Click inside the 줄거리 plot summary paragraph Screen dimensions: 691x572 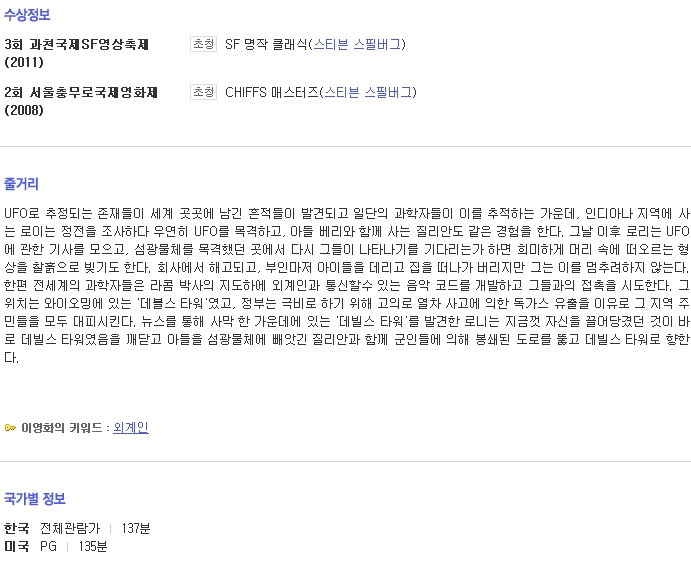coord(347,285)
